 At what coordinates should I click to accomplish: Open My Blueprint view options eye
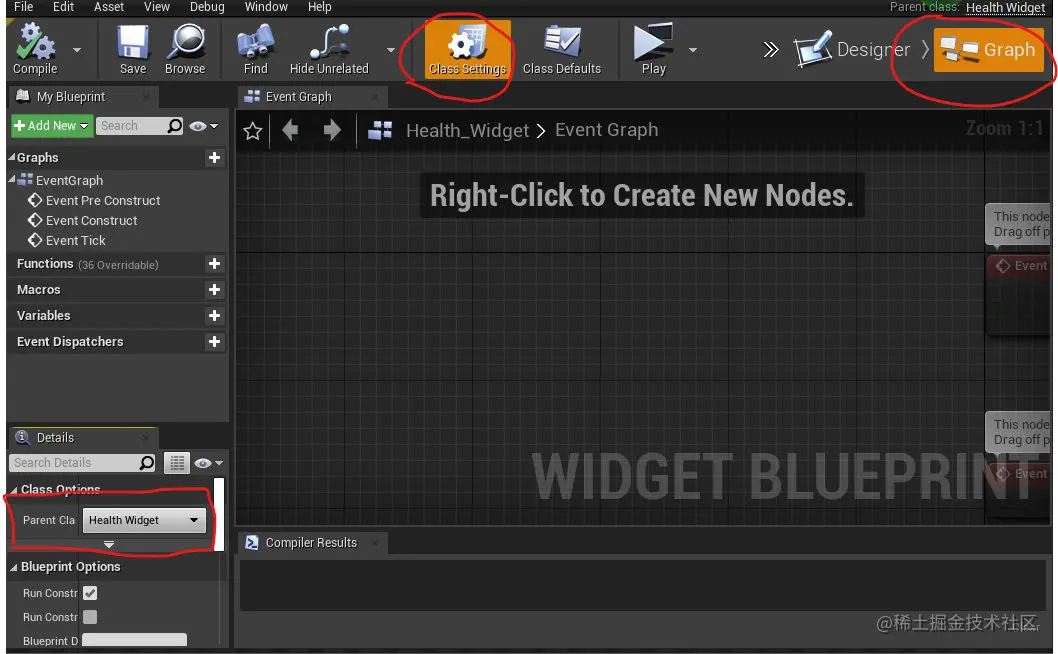[x=204, y=126]
